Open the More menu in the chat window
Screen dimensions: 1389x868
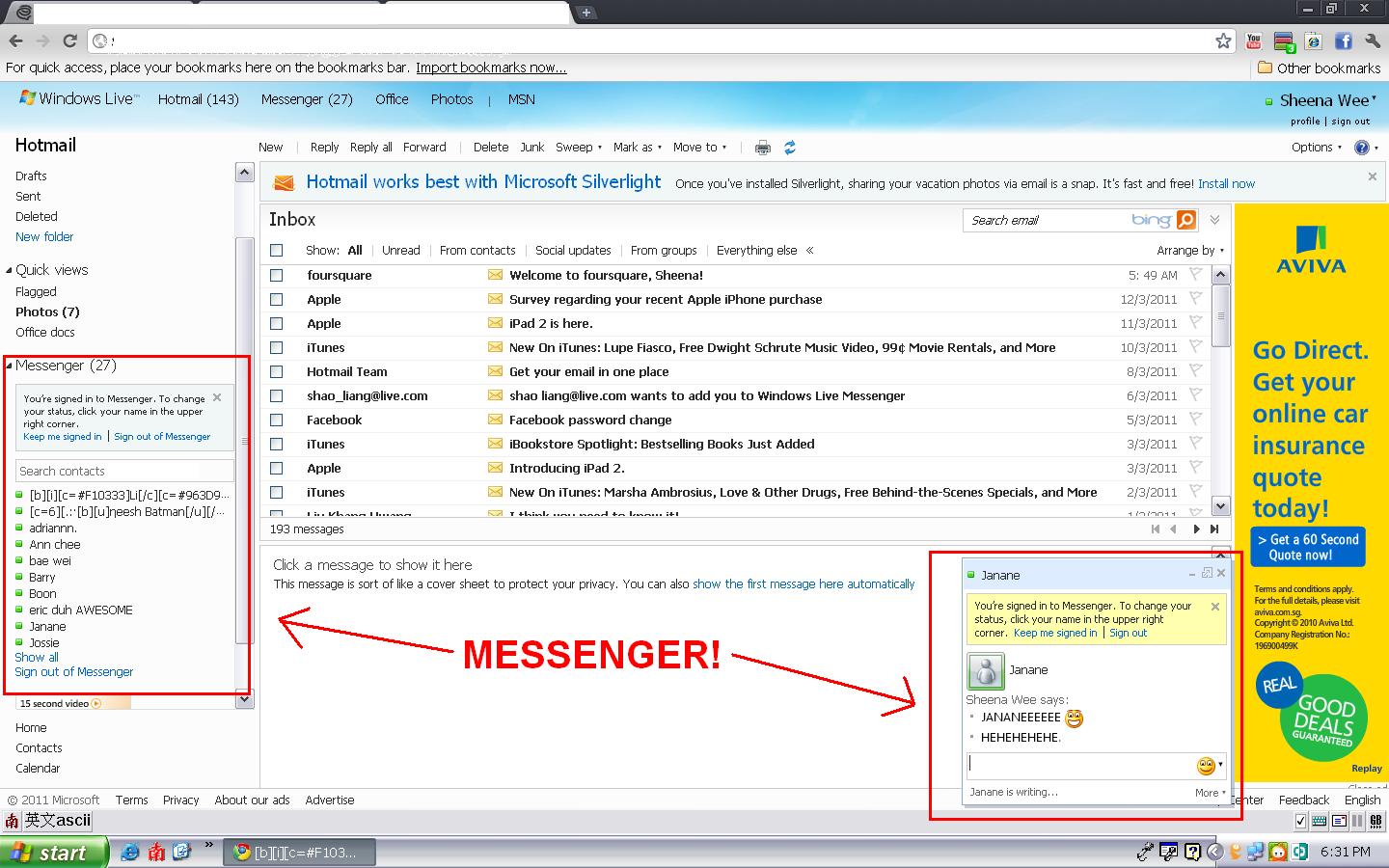point(1211,793)
